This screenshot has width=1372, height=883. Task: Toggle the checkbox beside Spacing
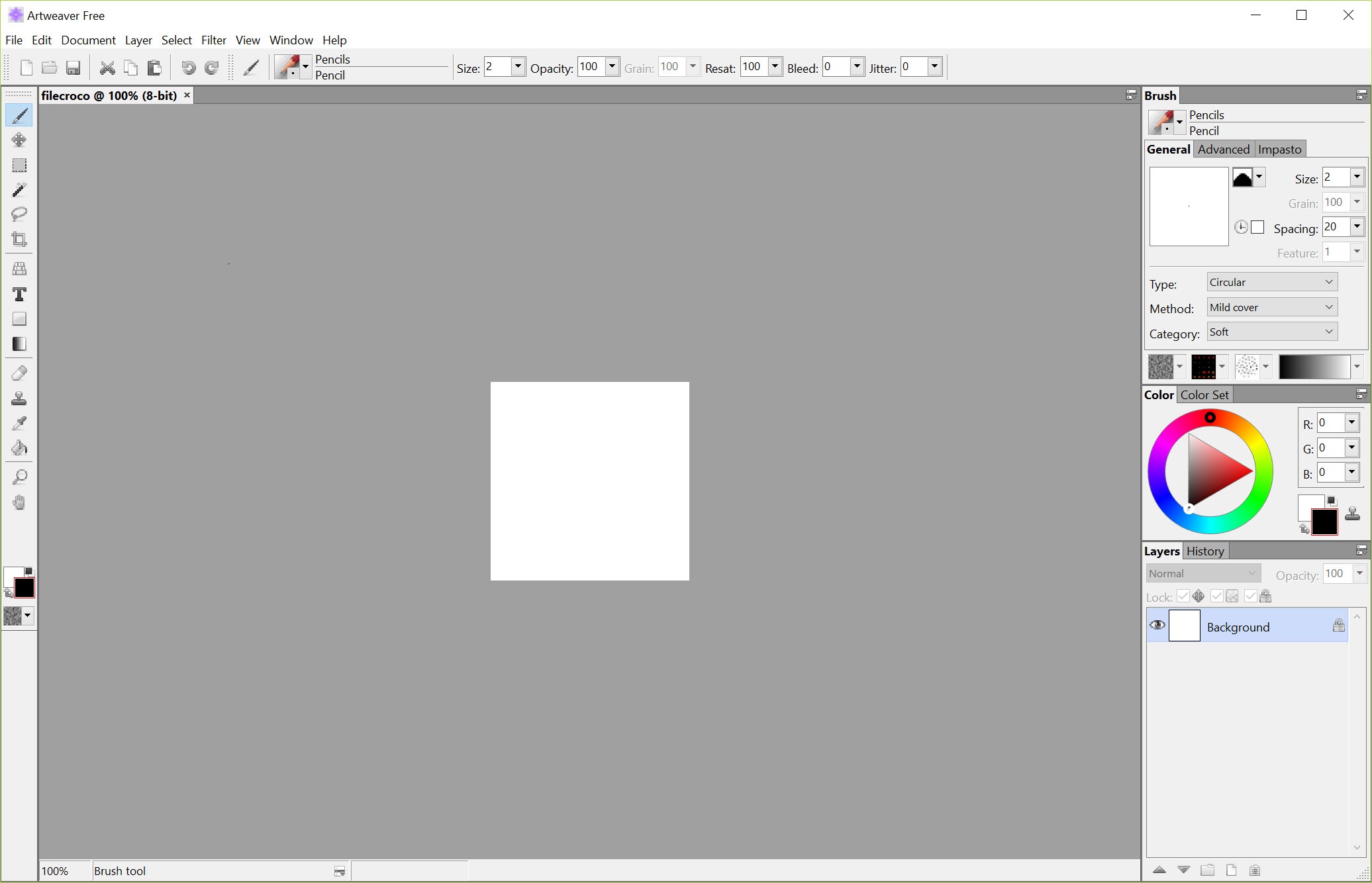[1257, 228]
